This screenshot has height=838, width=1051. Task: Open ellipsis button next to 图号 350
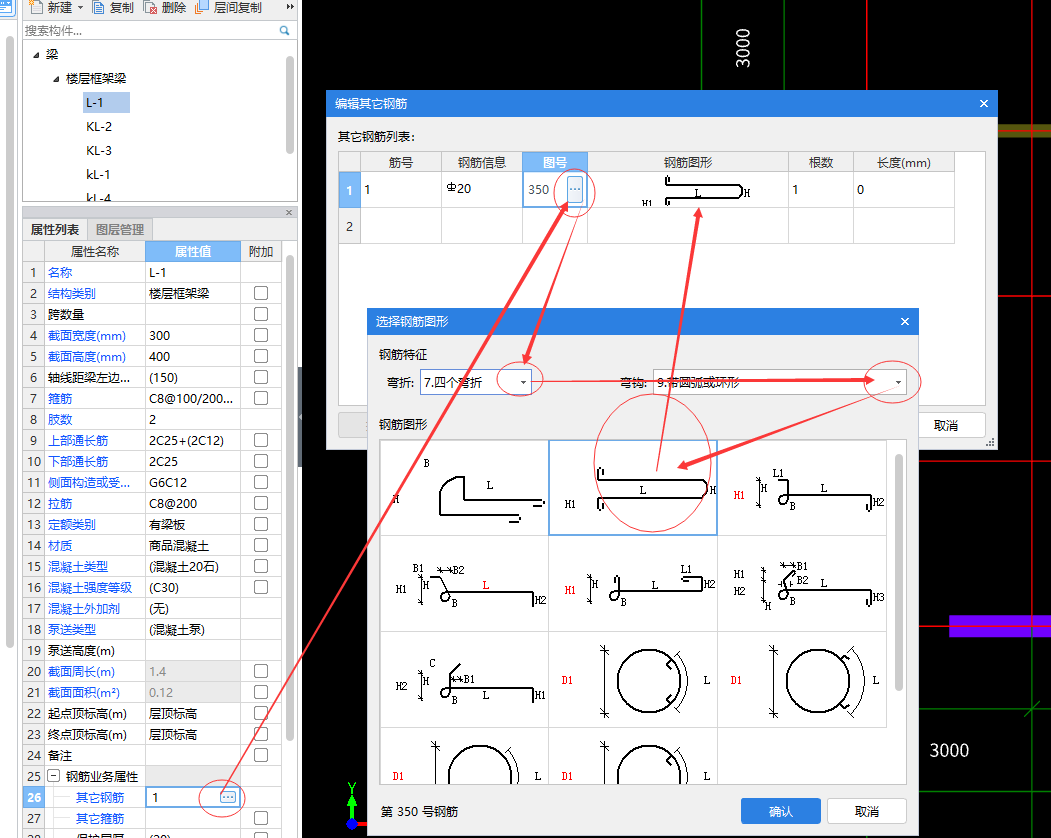pos(575,189)
